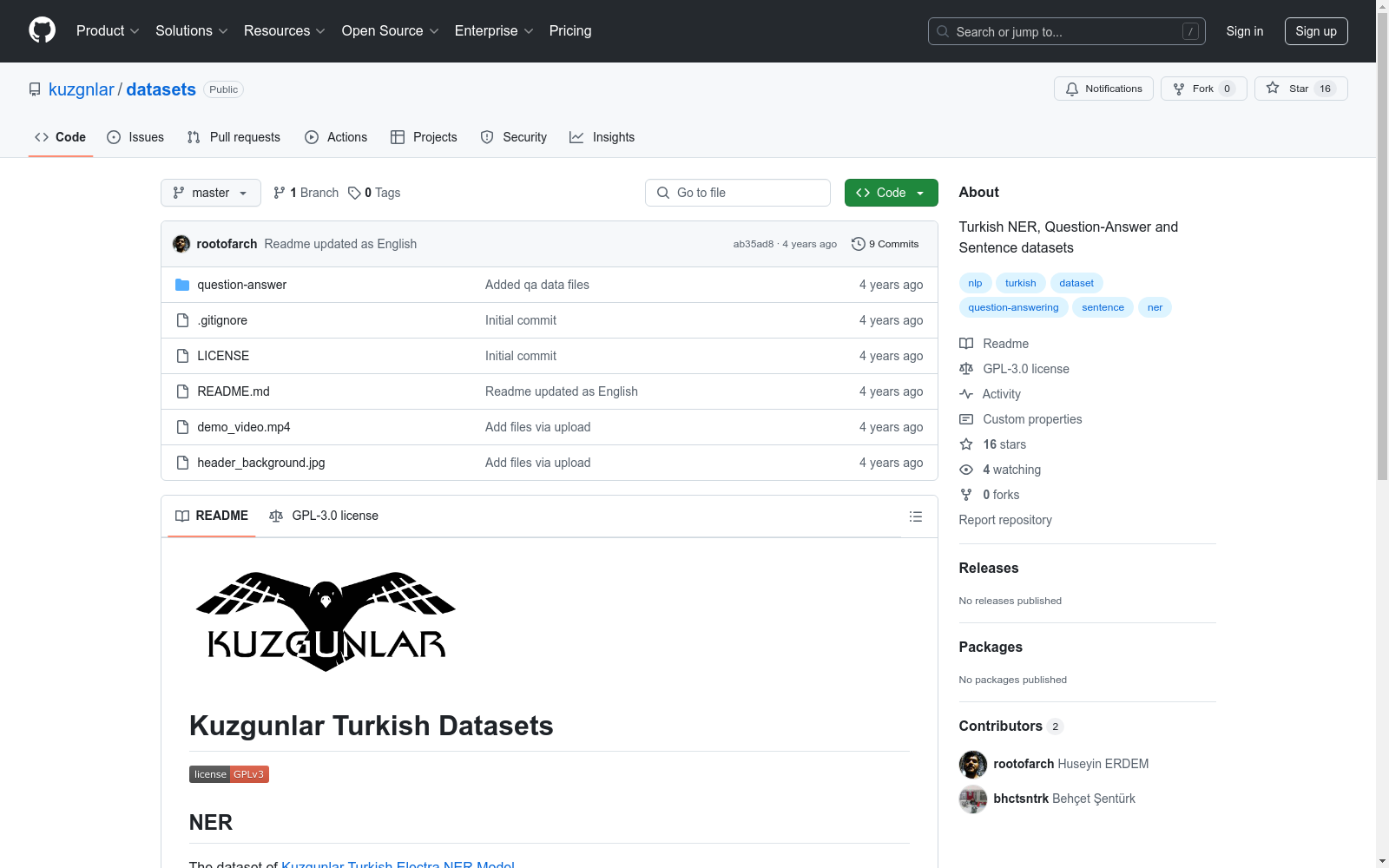Open the README outline list icon

click(x=915, y=516)
